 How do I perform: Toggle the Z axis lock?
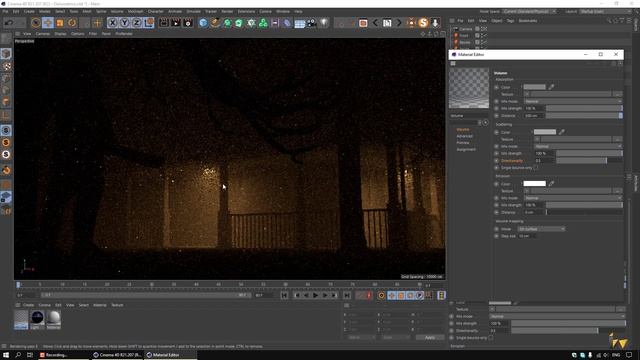pos(137,23)
